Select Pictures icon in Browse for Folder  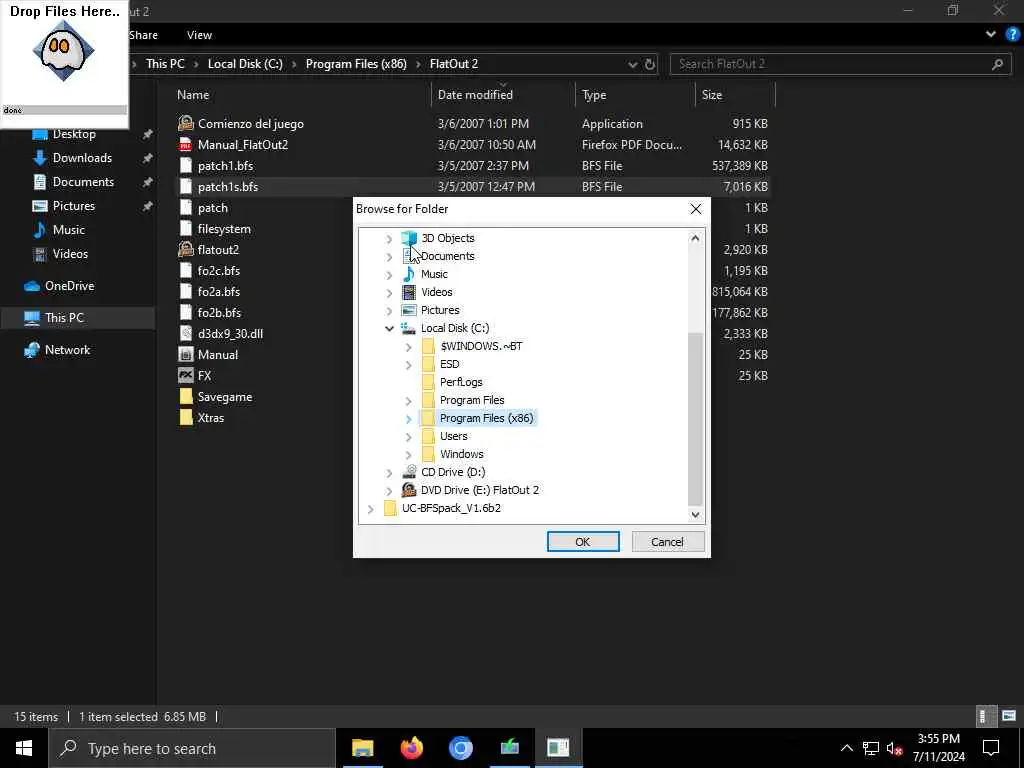(409, 310)
